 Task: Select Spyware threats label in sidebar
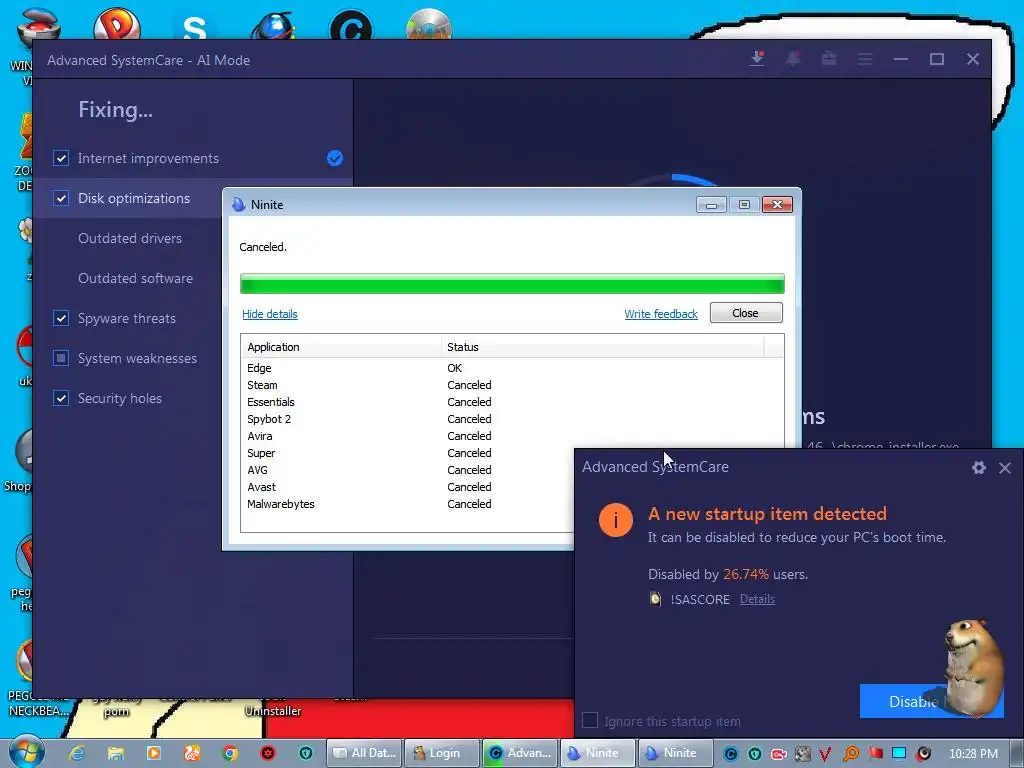click(x=127, y=318)
